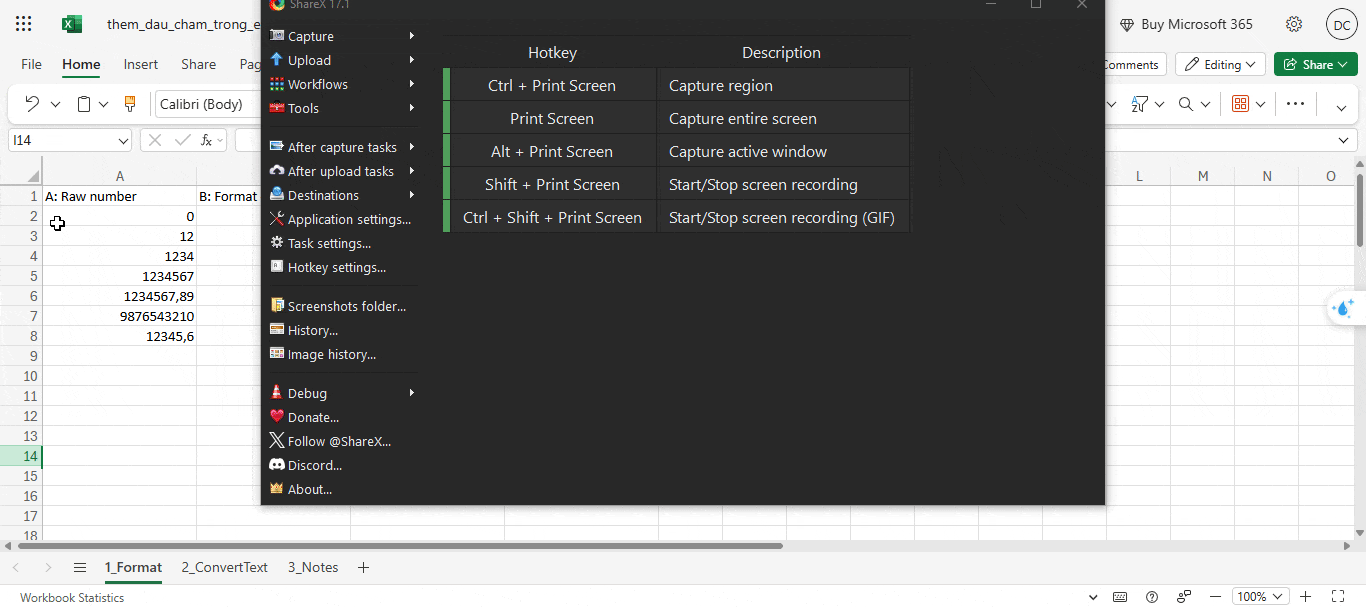Add a new sheet with plus icon
This screenshot has width=1366, height=607.
click(363, 568)
